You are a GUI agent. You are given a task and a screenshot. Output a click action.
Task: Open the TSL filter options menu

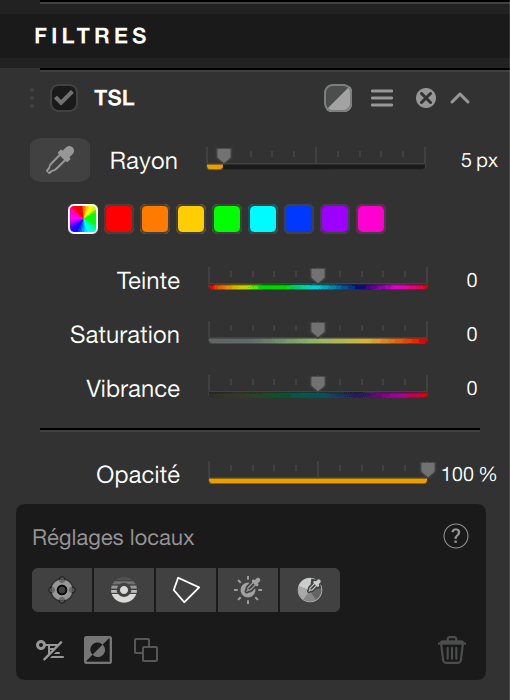(x=382, y=98)
